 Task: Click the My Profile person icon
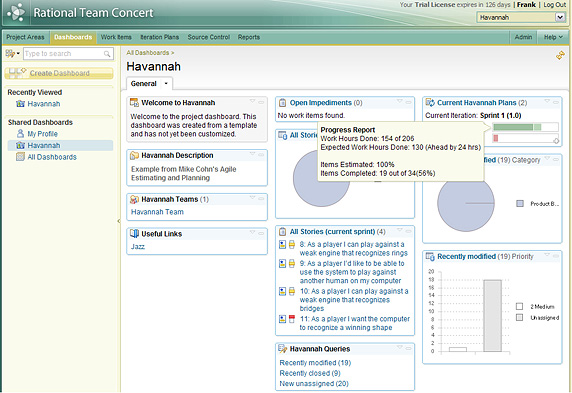coord(20,134)
